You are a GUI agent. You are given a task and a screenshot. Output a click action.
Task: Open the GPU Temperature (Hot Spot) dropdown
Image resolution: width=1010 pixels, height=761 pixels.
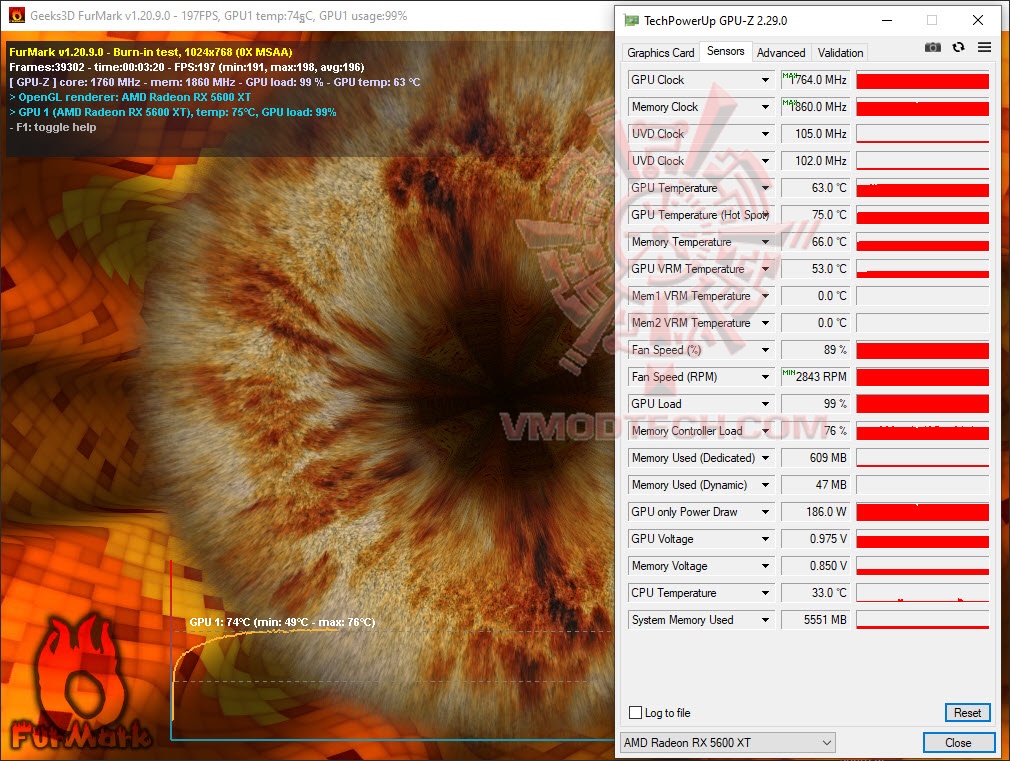pos(765,215)
